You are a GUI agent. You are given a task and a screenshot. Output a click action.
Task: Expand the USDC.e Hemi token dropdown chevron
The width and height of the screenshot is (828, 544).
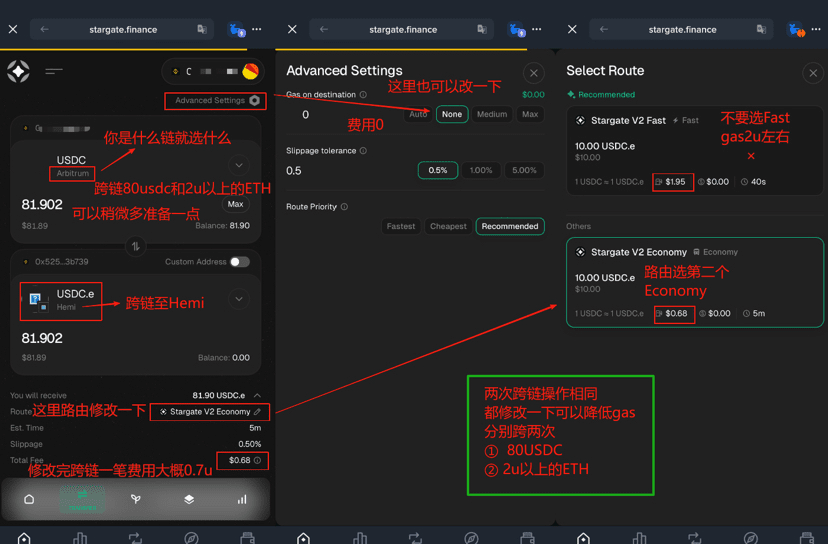click(239, 299)
